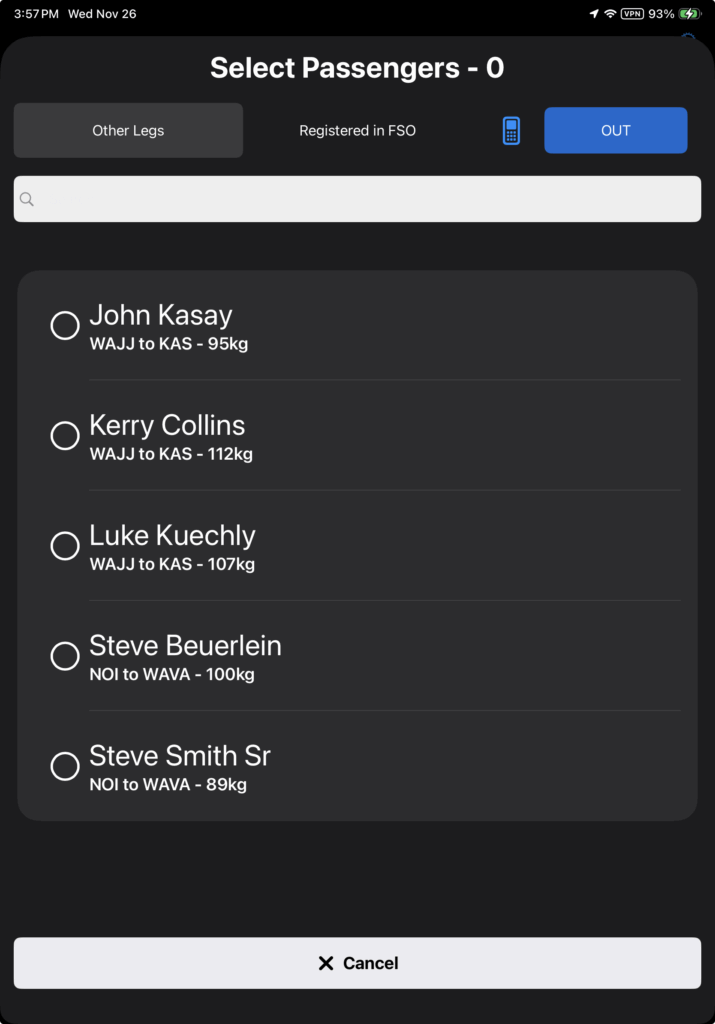Toggle Steve Beuerlein passenger selection

coord(65,655)
